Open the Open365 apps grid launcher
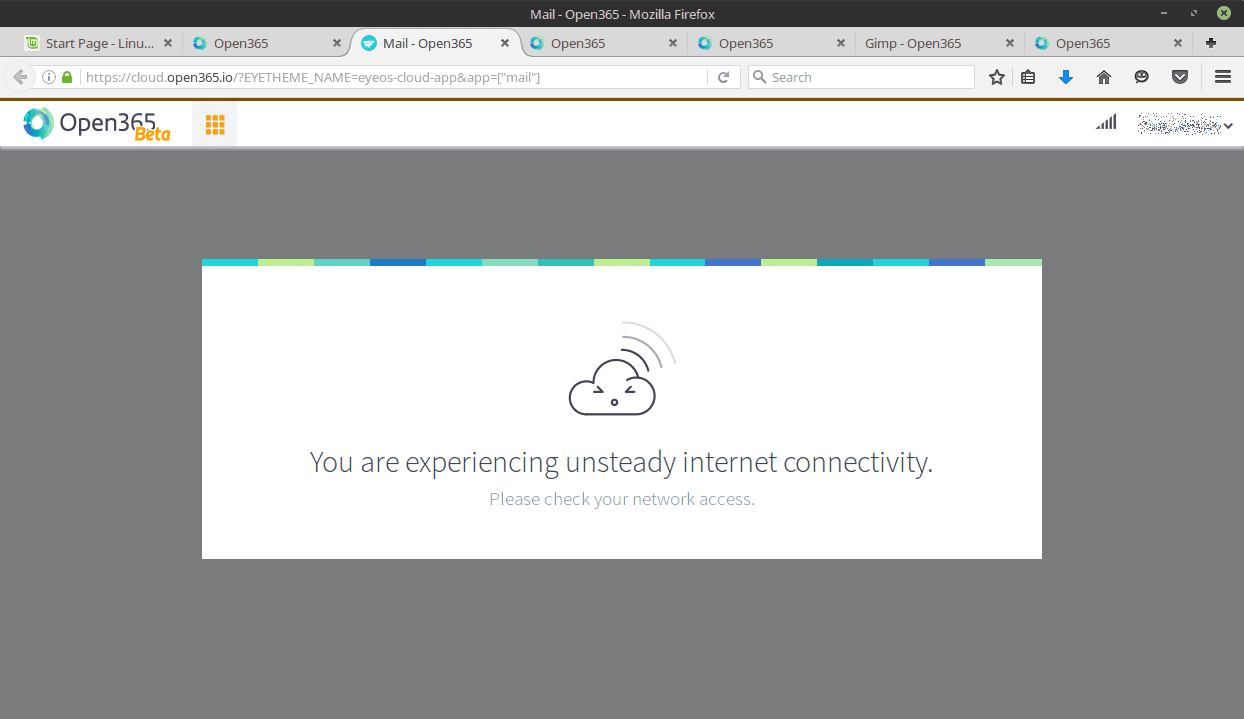Screen dimensions: 1244x719 coord(214,124)
